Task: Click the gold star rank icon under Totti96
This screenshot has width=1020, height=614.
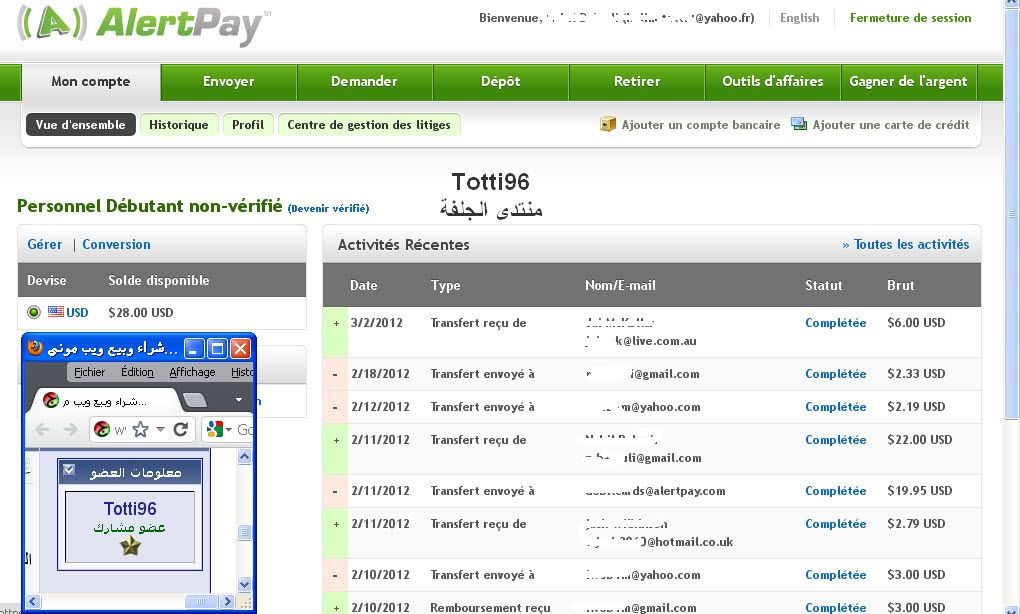Action: click(130, 546)
